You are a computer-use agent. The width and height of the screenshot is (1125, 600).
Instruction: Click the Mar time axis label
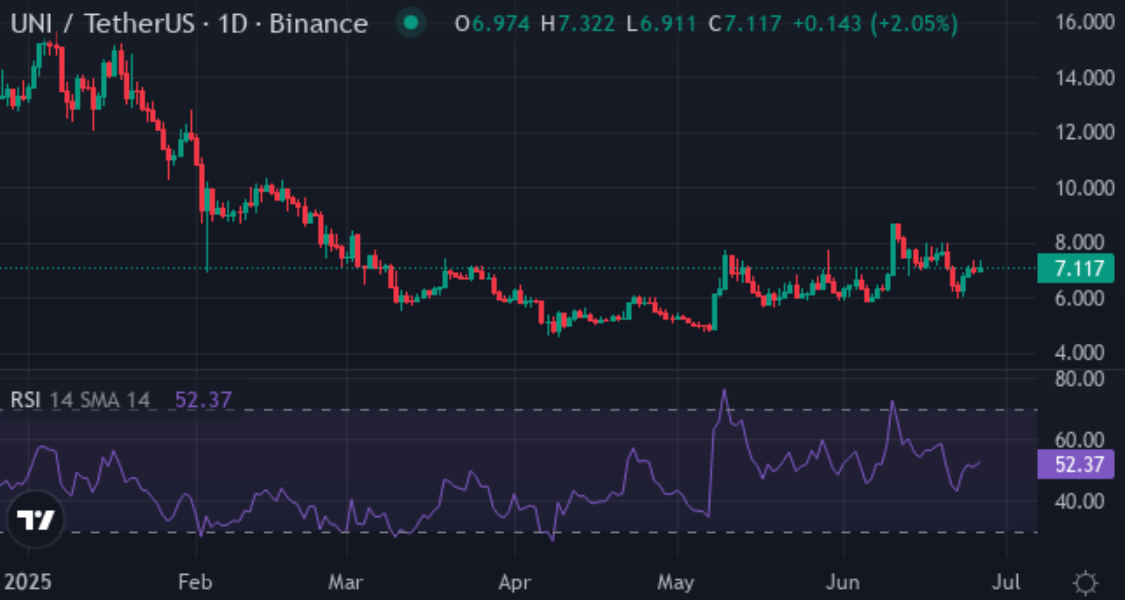click(346, 581)
